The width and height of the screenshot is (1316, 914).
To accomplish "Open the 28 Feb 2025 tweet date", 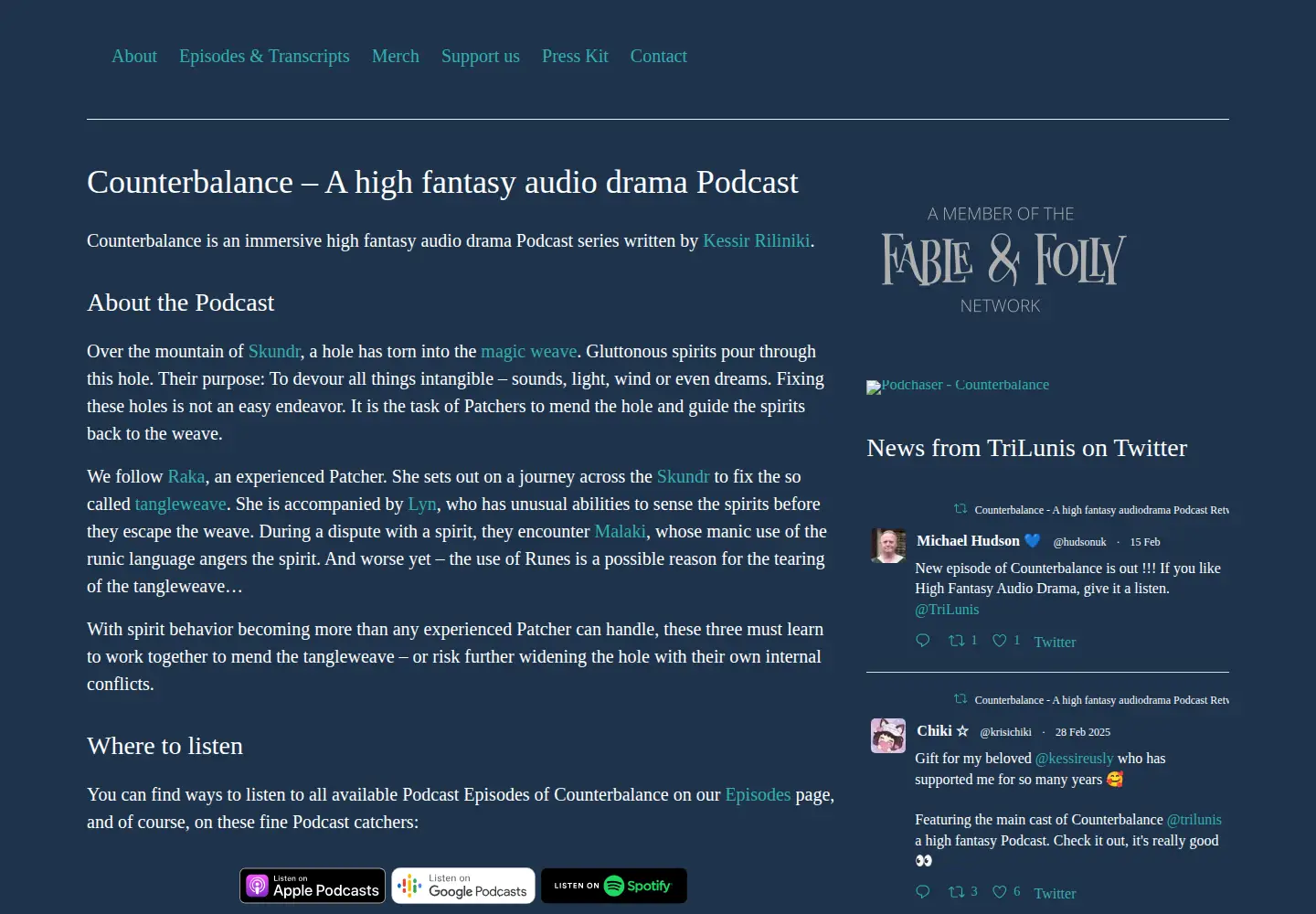I will 1083,732.
